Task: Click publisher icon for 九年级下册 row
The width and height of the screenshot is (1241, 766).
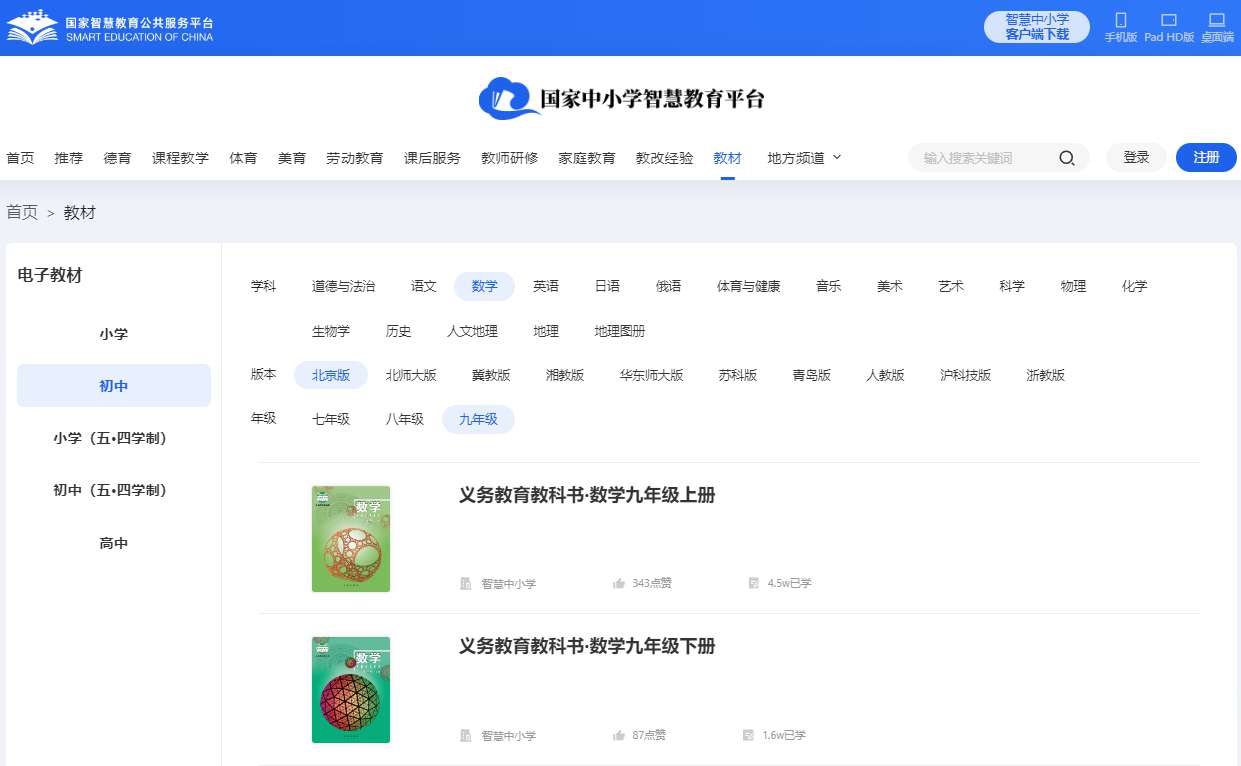Action: (x=466, y=735)
